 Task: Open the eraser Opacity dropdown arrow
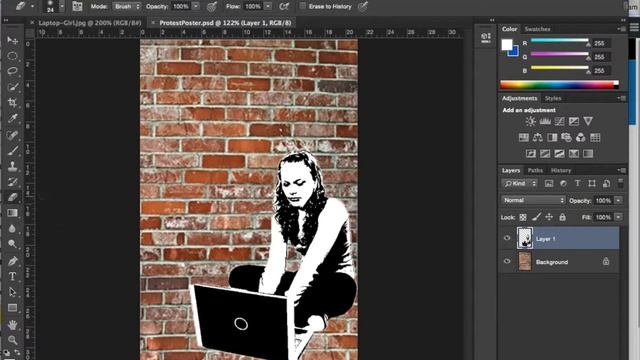(x=196, y=7)
